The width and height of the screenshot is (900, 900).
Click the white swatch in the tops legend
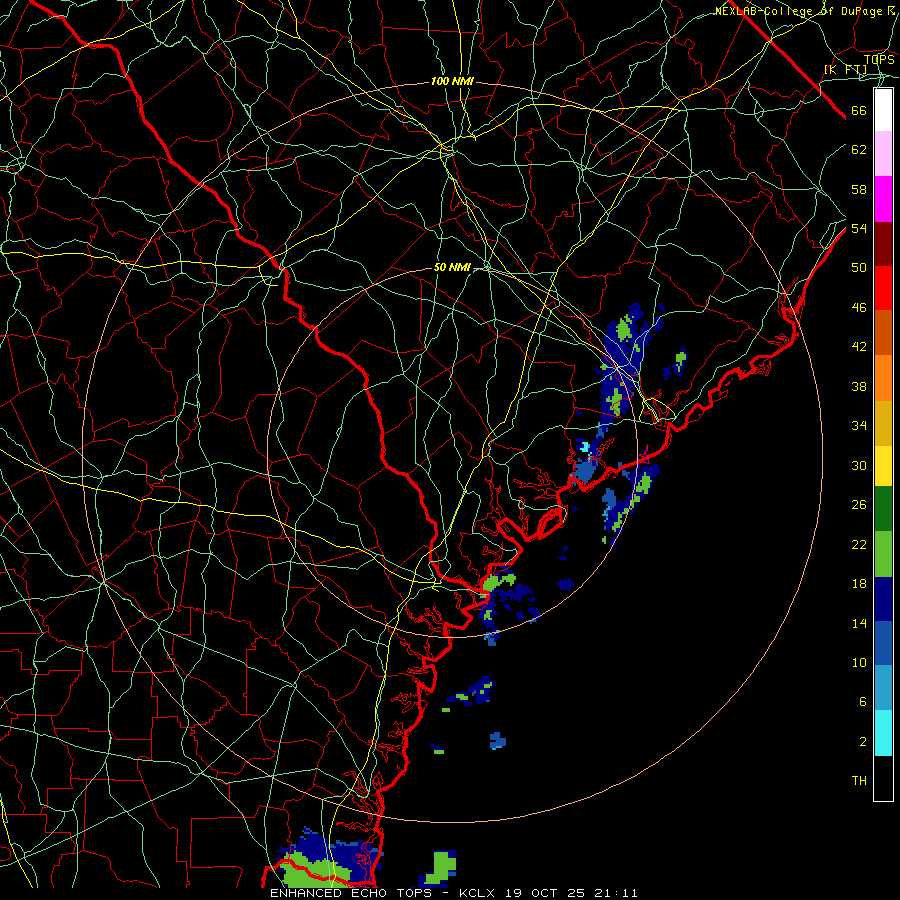tap(883, 110)
